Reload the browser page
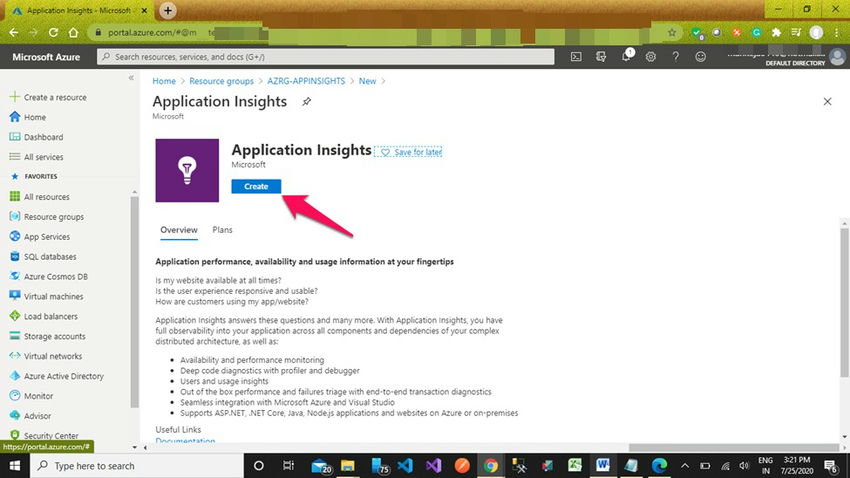This screenshot has width=850, height=478. [x=53, y=33]
